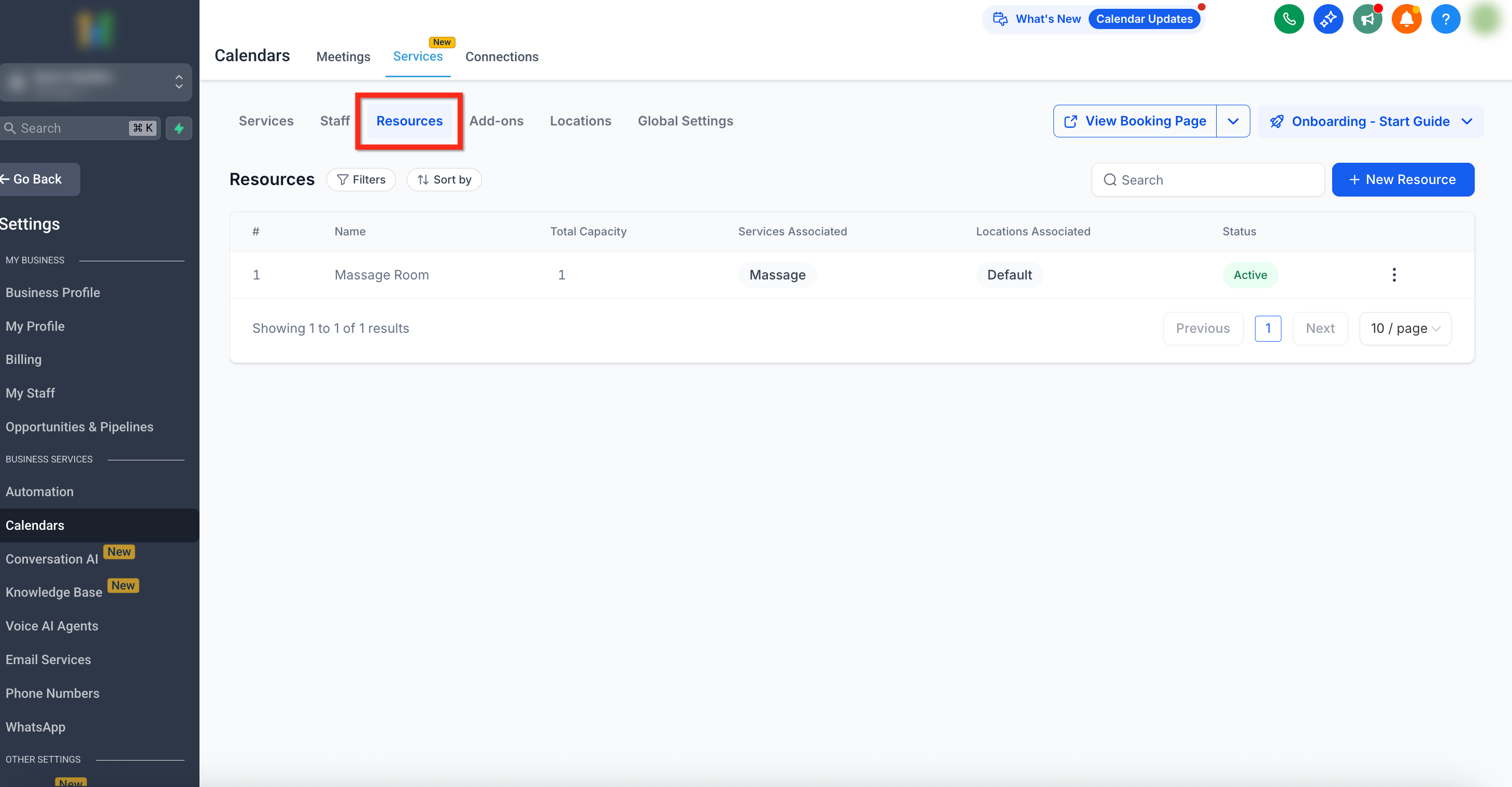Open Business Profile in the sidebar

pyautogui.click(x=53, y=292)
